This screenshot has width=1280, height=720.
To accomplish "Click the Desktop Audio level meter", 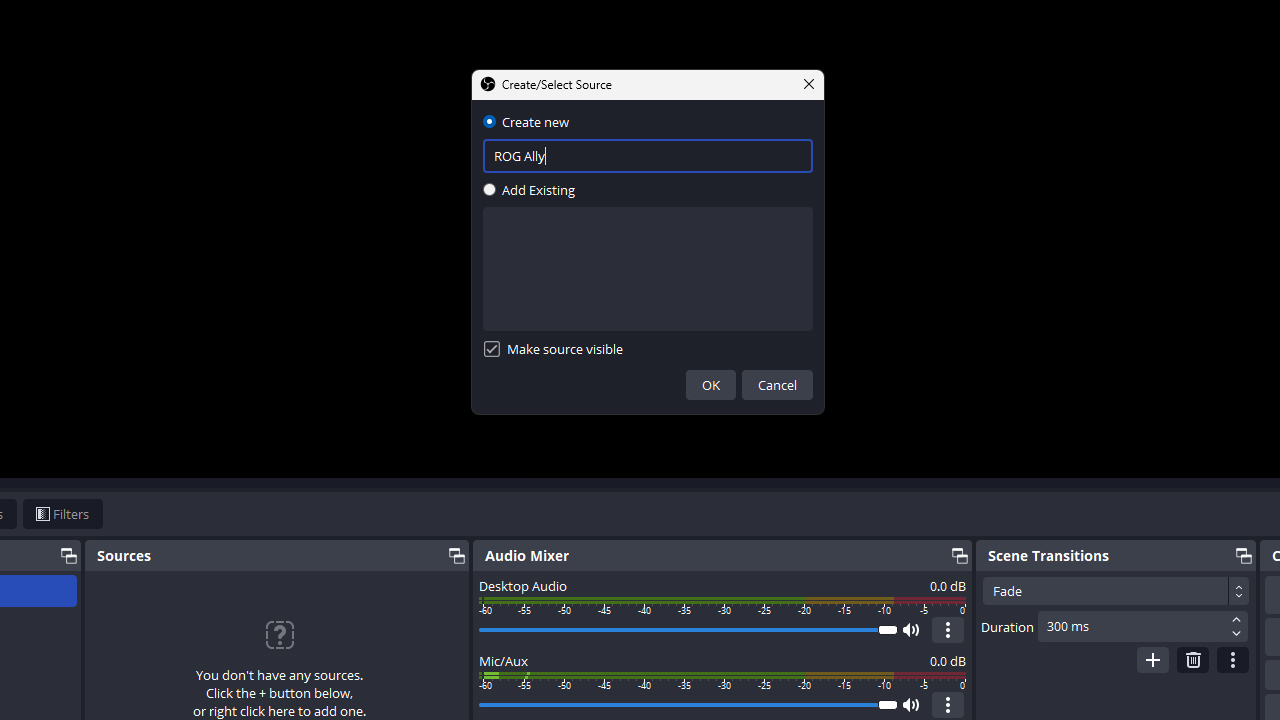I will (723, 602).
